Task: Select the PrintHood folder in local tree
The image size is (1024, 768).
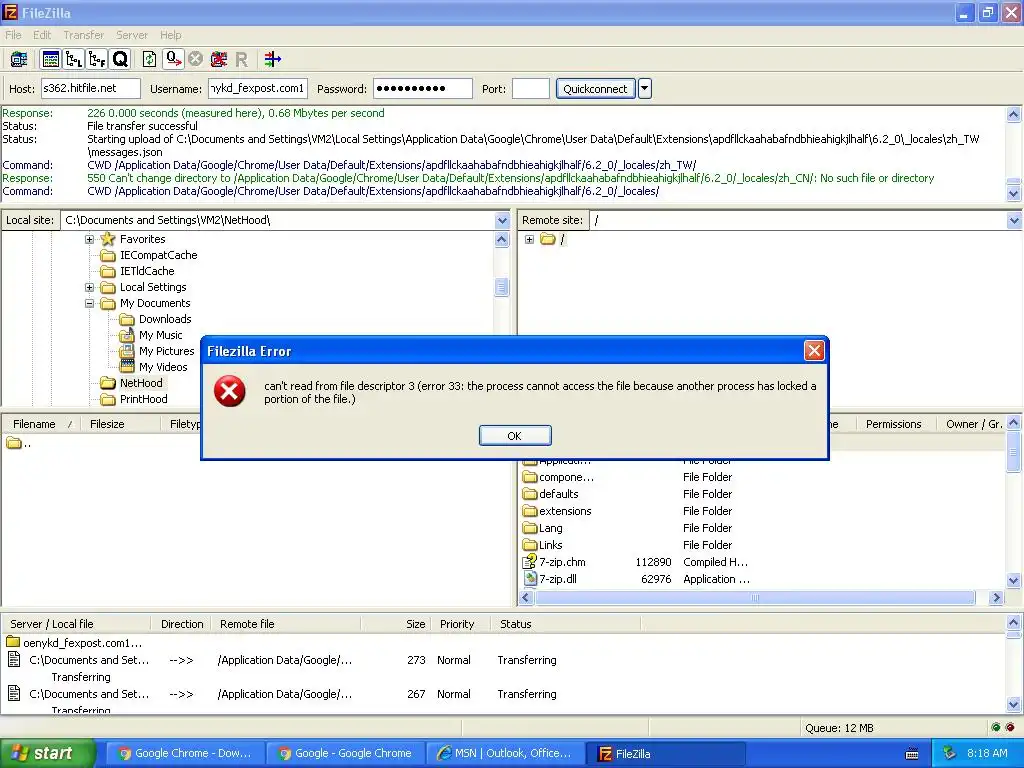Action: coord(144,399)
